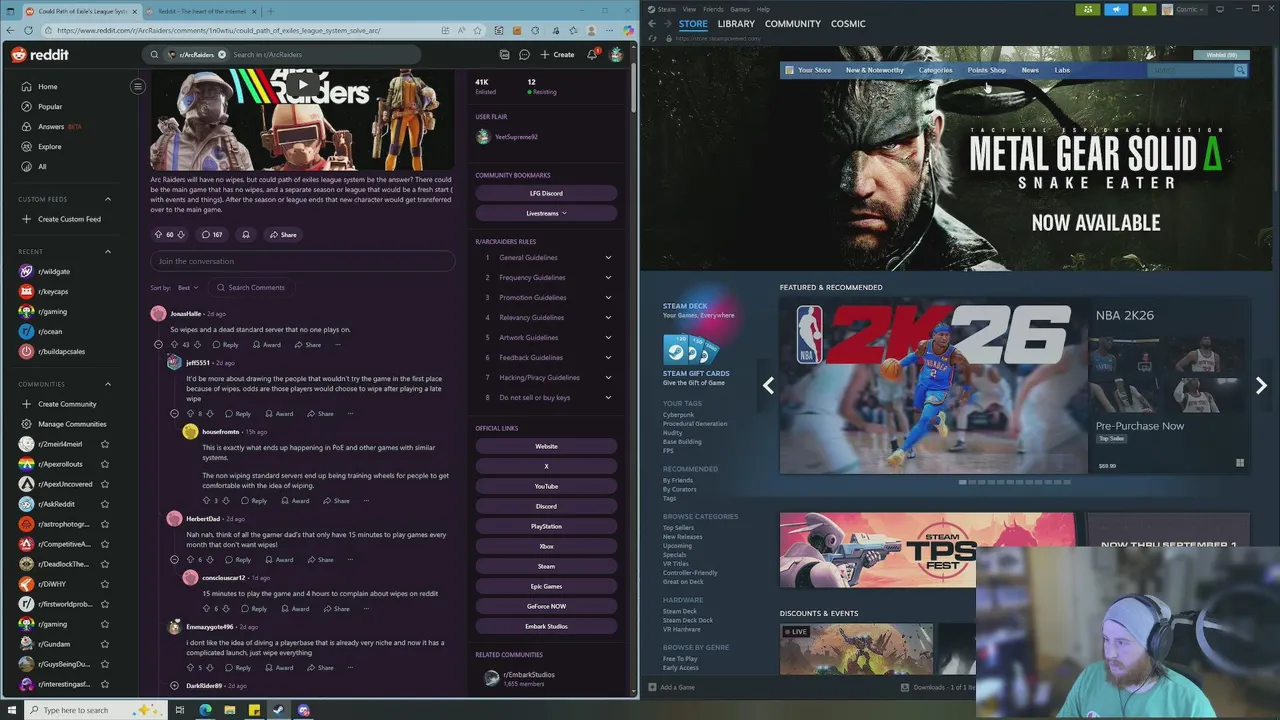
Task: Collapse Reddit sidebar with hamburger button
Action: 138,86
